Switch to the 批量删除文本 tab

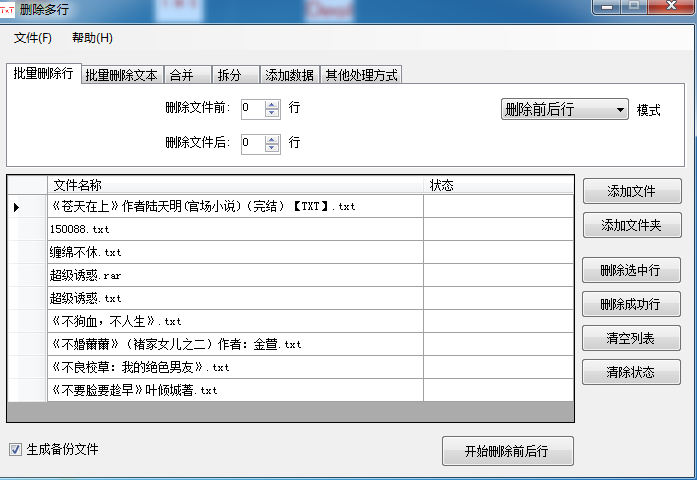[x=122, y=75]
